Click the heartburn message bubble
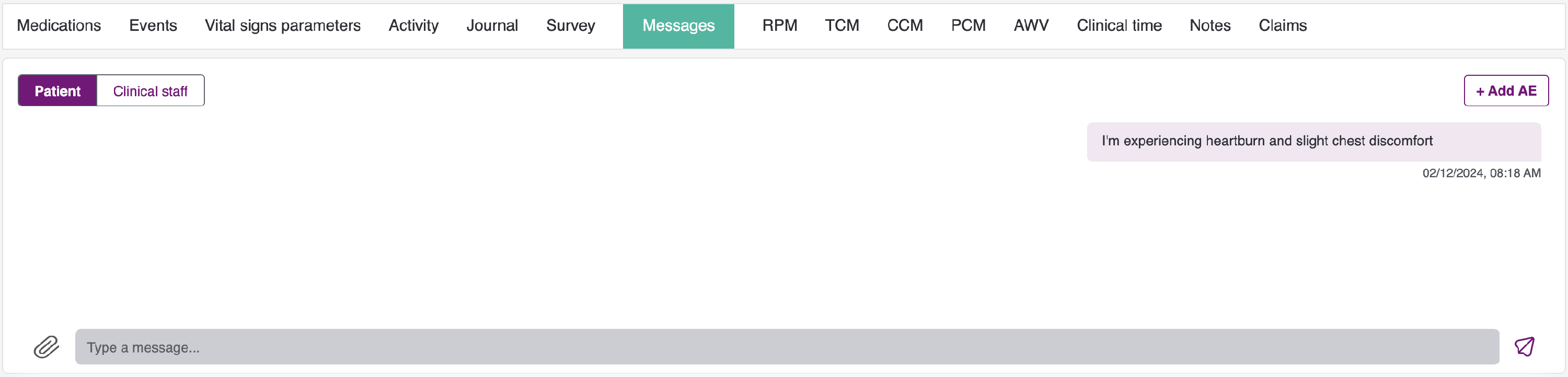The width and height of the screenshot is (1568, 377). click(x=1313, y=141)
